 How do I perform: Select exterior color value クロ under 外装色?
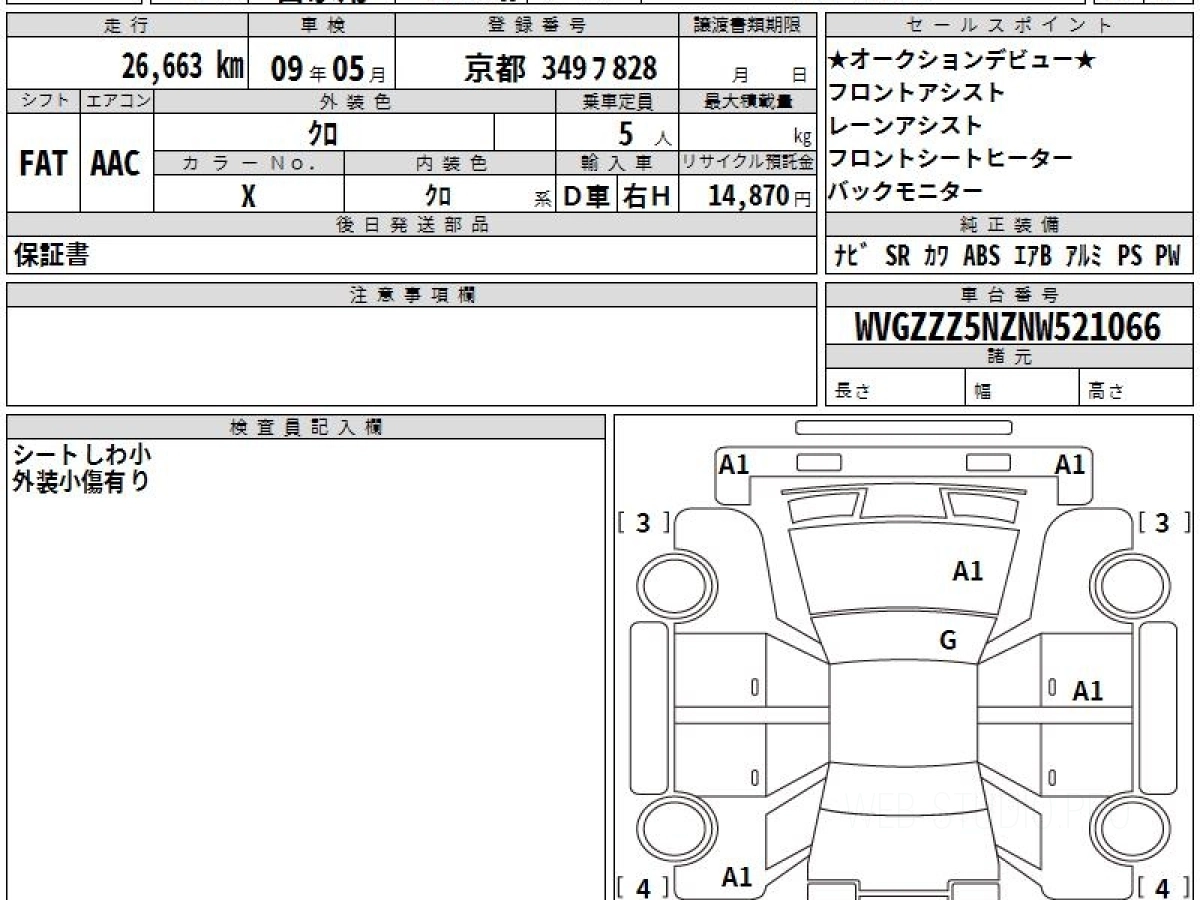(323, 132)
